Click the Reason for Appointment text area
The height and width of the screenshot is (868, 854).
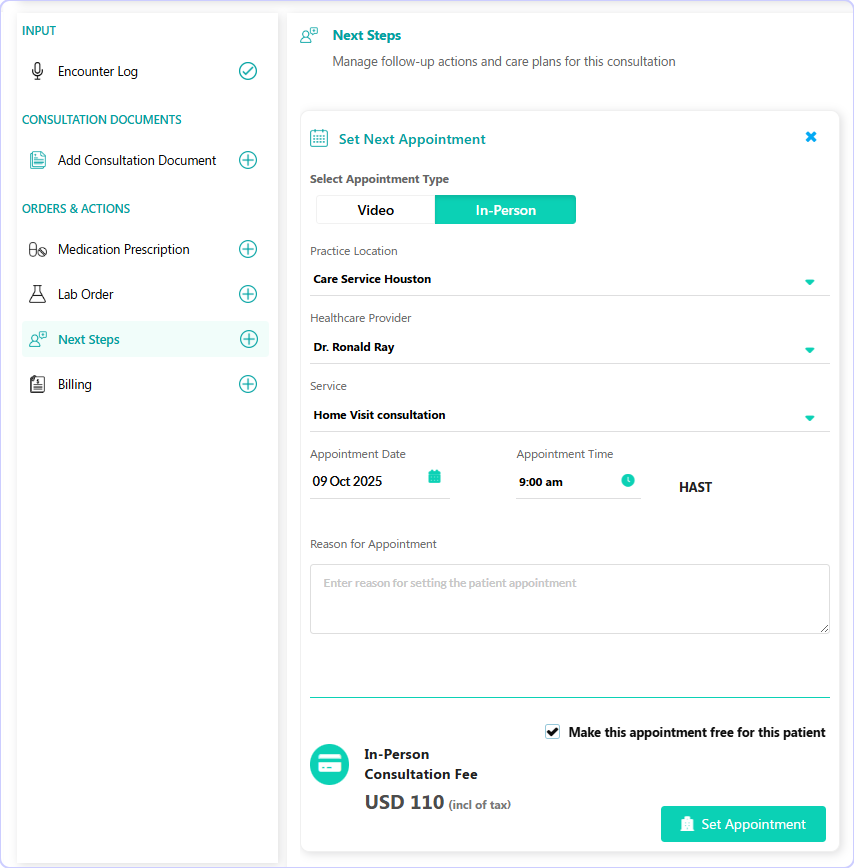(570, 599)
